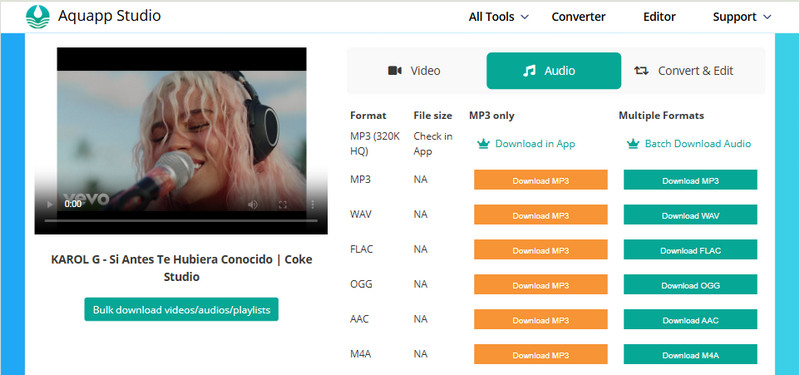800x375 pixels.
Task: Open the video player's three-dot options menu
Action: point(313,205)
